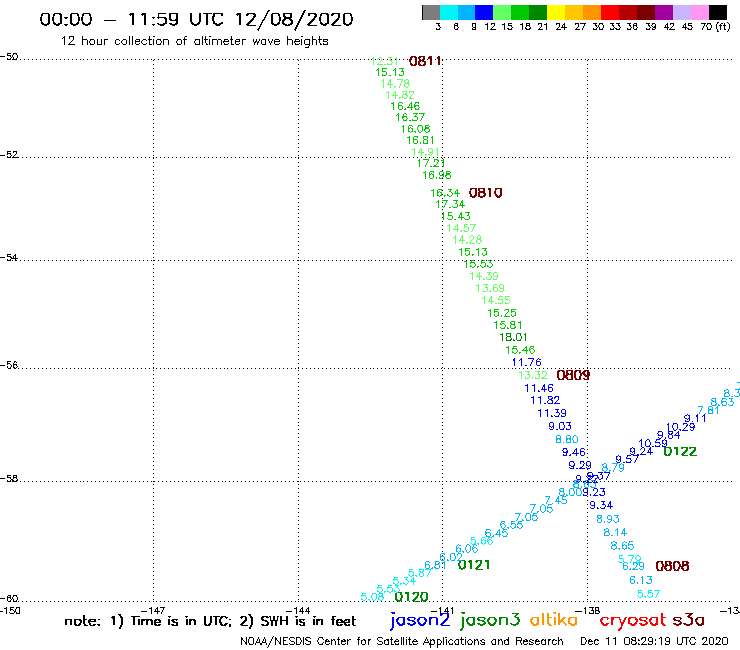Click the wave height value 8.93
740x650 pixels.
tap(608, 519)
